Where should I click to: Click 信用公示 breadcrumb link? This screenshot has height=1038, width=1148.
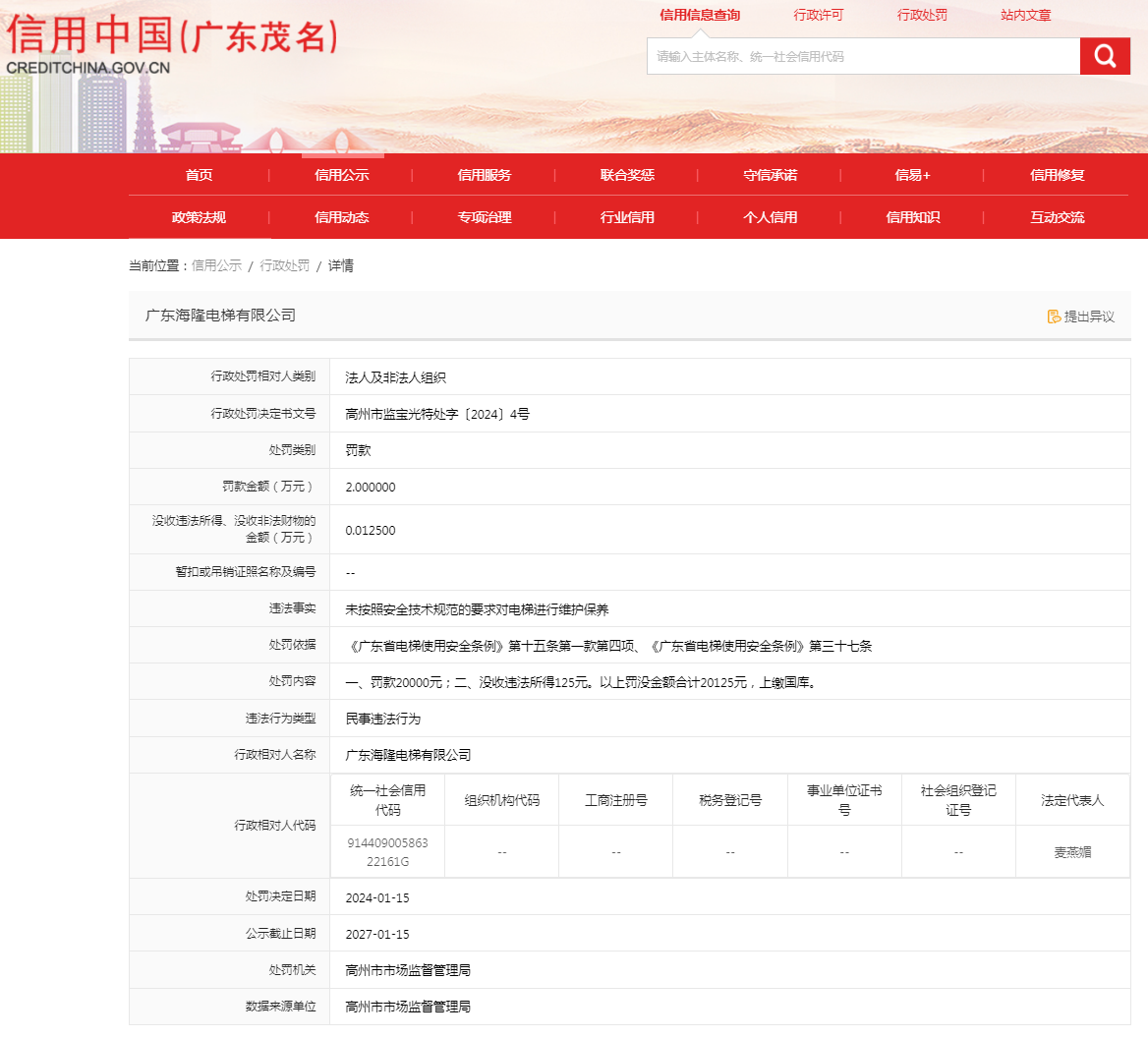(x=216, y=265)
